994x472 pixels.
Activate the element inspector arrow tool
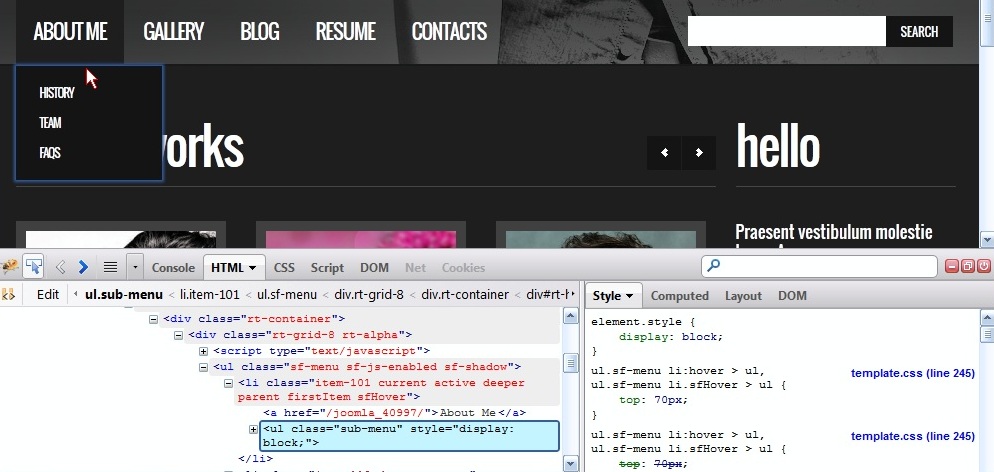tap(34, 266)
